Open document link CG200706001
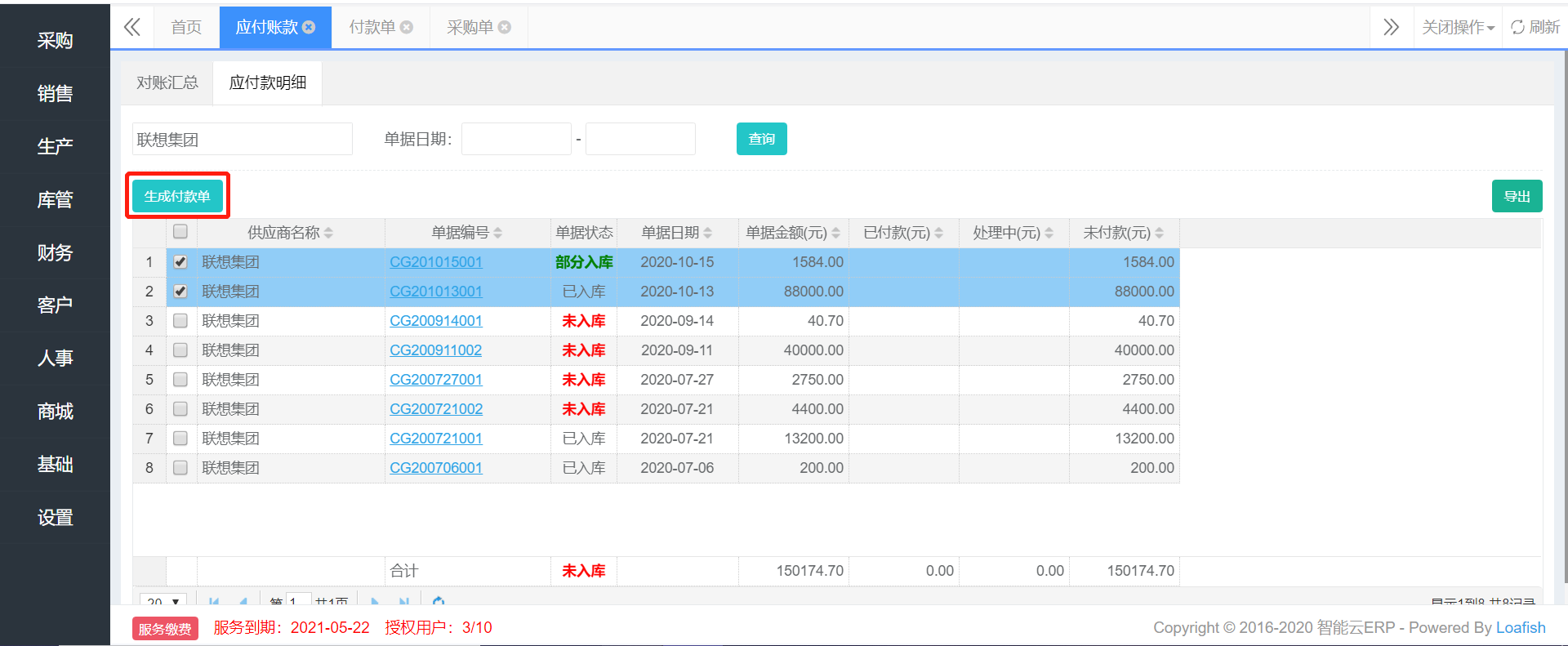 coord(436,468)
